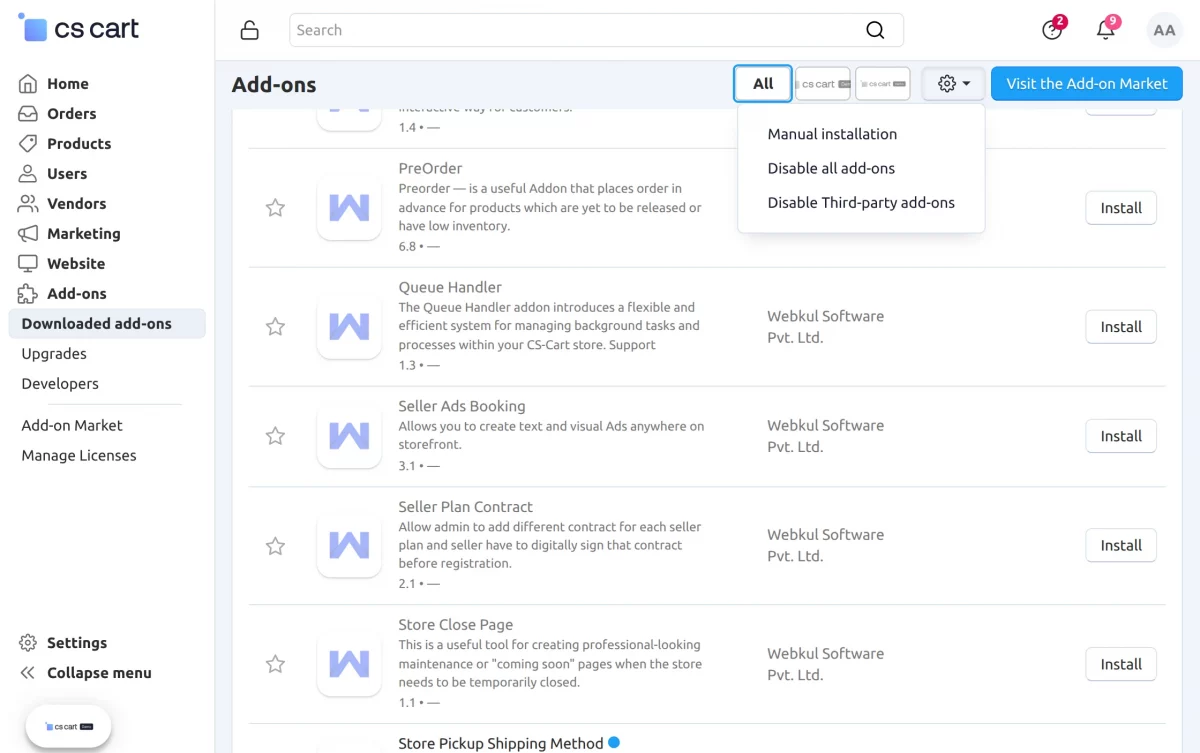Click the Add-ons page heading
Screen dimensions: 1200x753
pyautogui.click(x=274, y=85)
